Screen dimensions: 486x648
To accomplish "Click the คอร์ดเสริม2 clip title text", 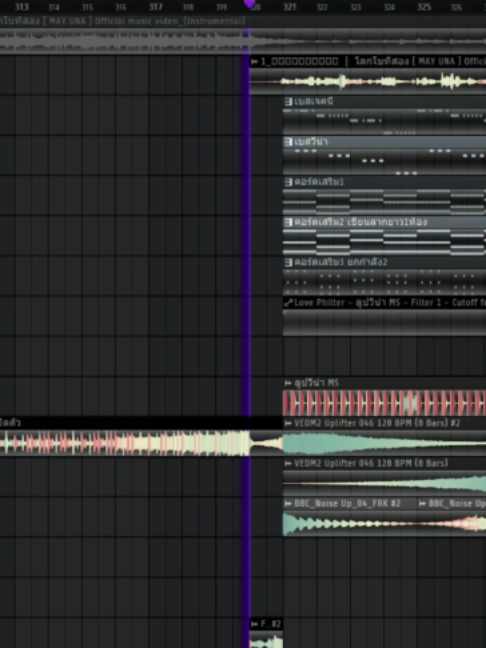I will click(x=361, y=222).
